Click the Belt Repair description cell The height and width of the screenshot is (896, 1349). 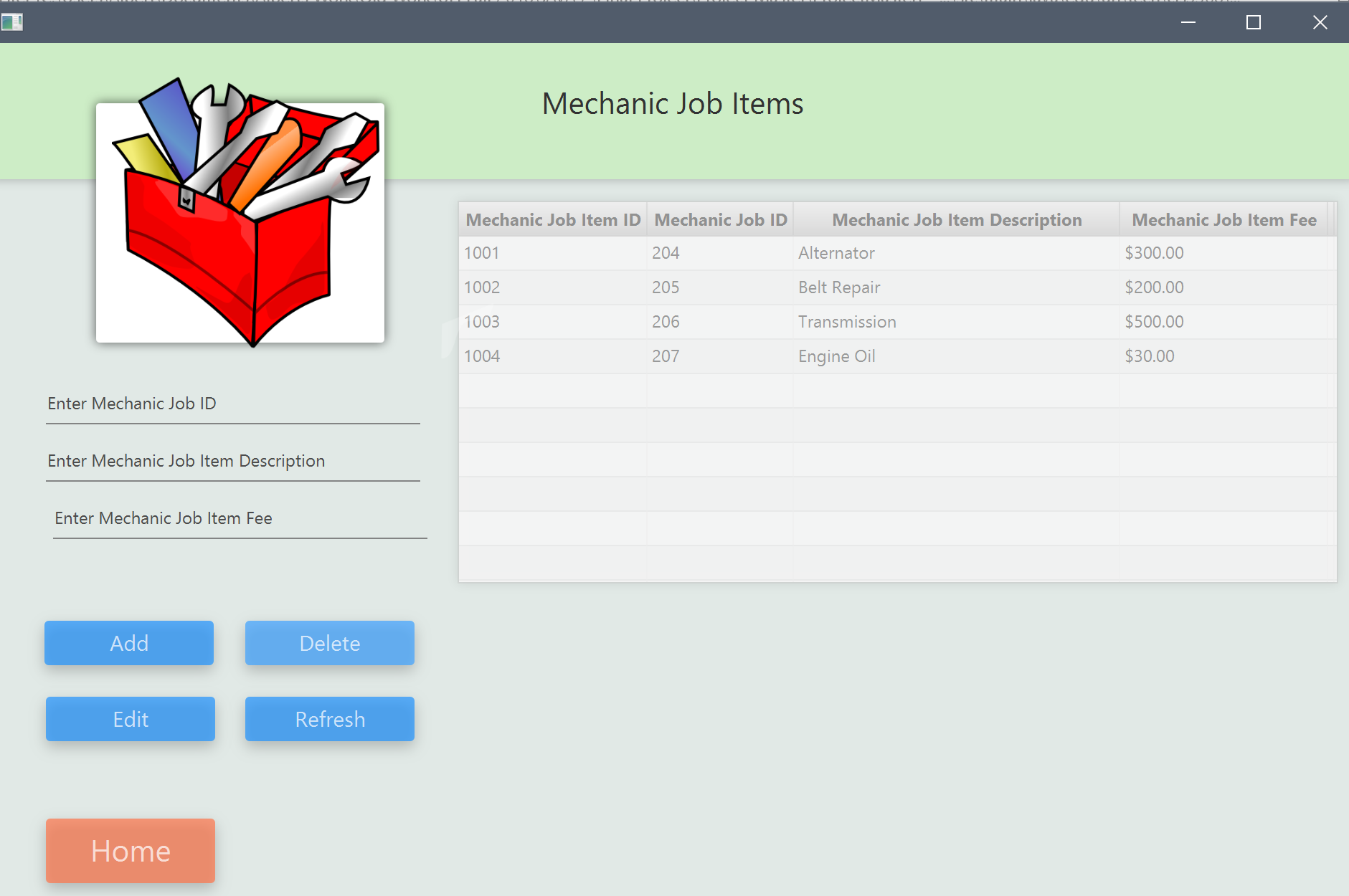point(957,287)
